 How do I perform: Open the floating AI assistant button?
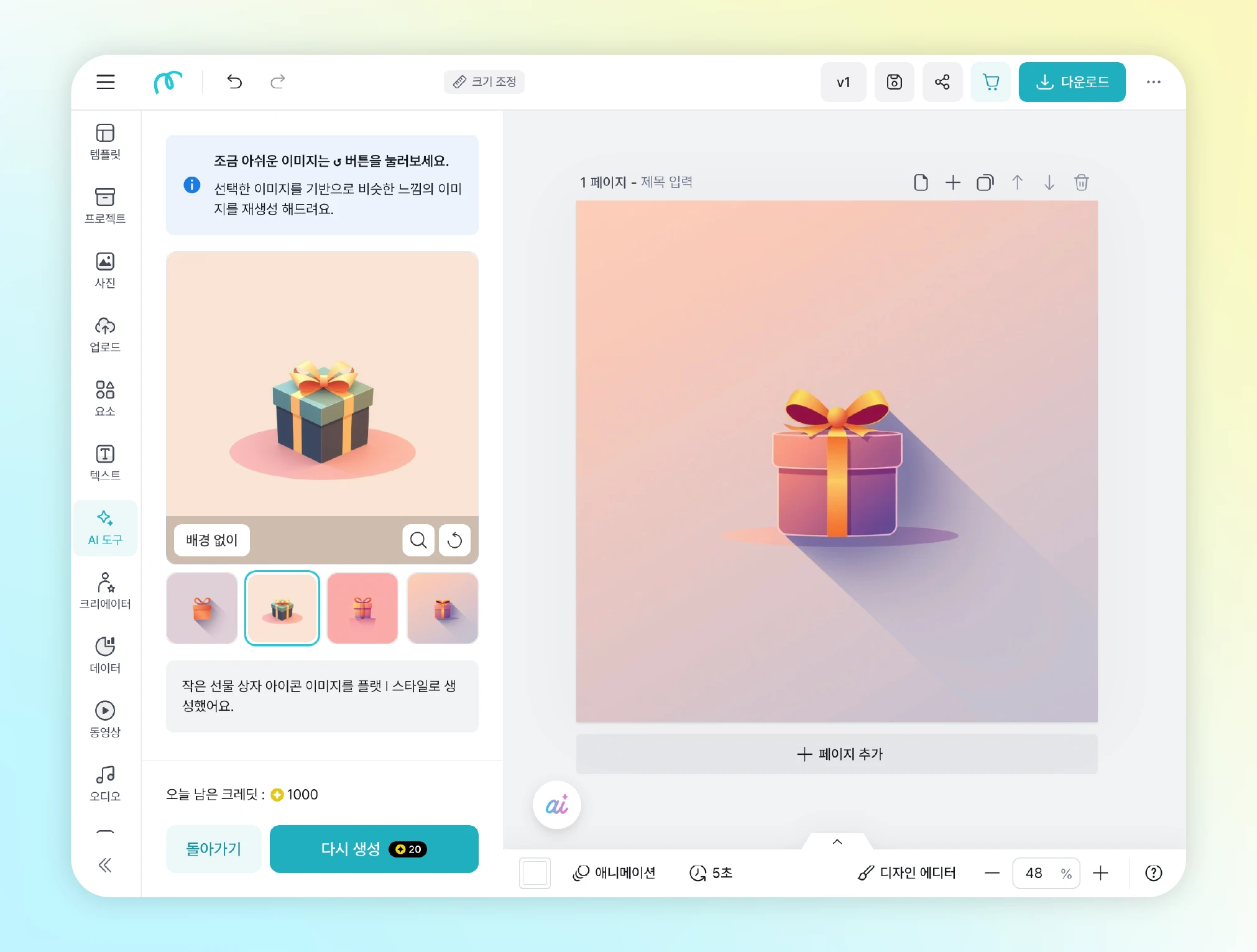[556, 805]
